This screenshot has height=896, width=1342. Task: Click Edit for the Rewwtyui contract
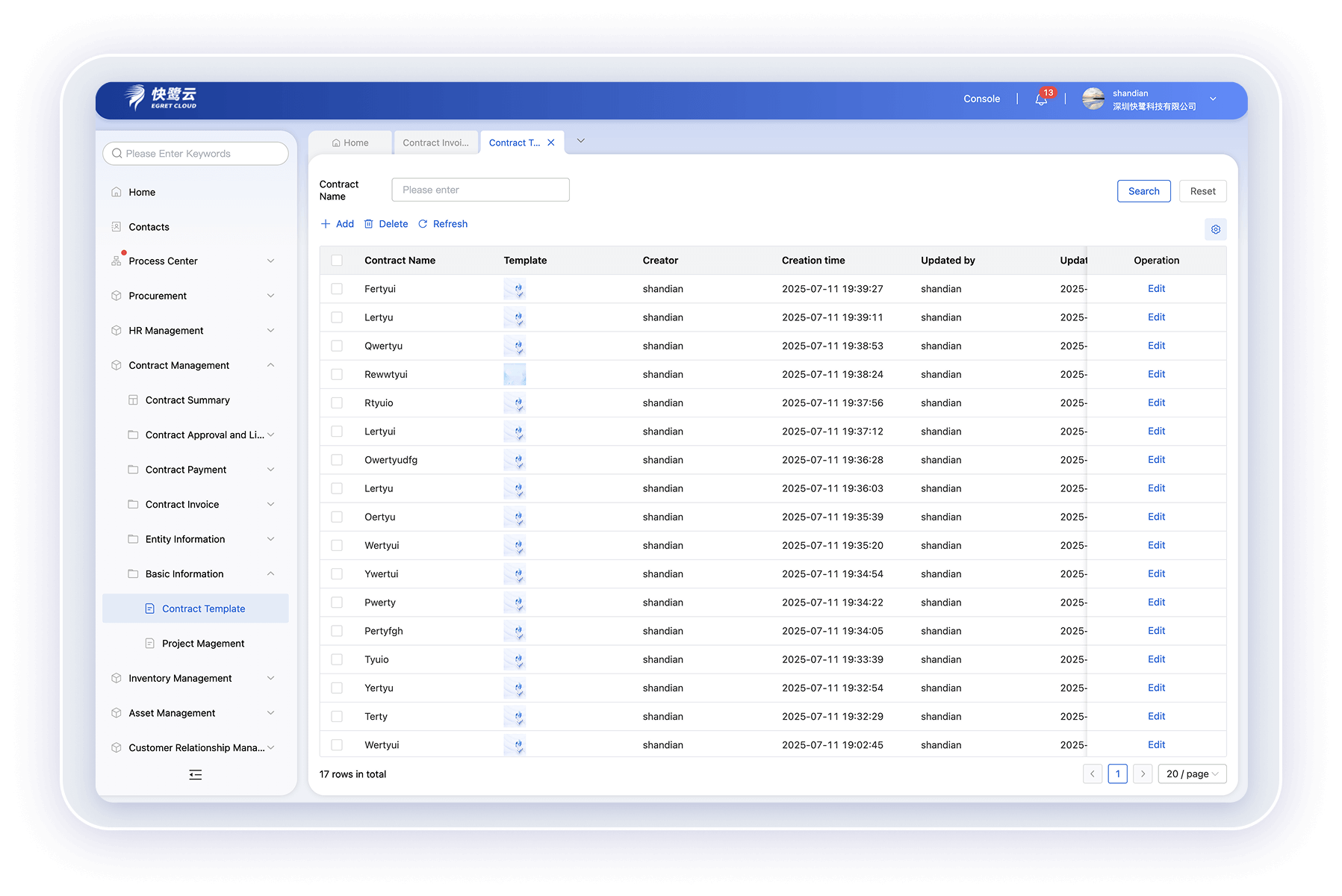(1156, 374)
